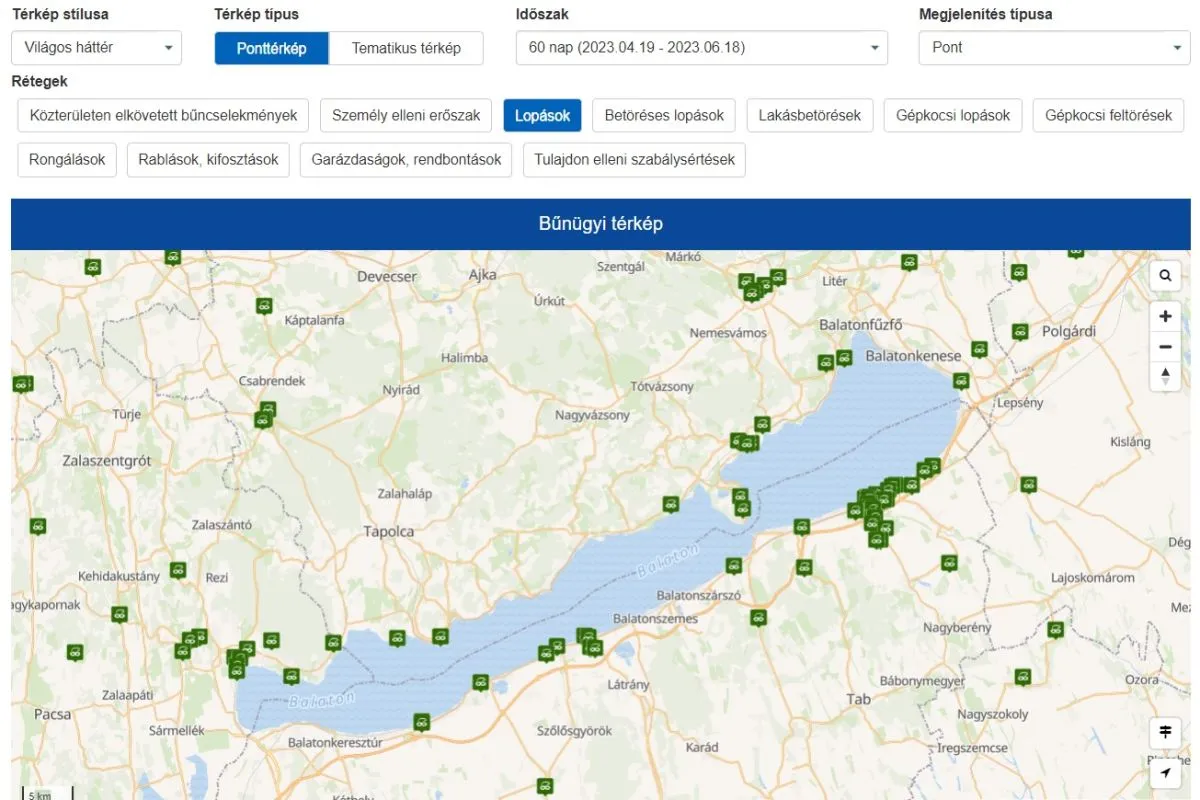
Task: Reset map bearing with compass icon
Action: tap(1165, 376)
